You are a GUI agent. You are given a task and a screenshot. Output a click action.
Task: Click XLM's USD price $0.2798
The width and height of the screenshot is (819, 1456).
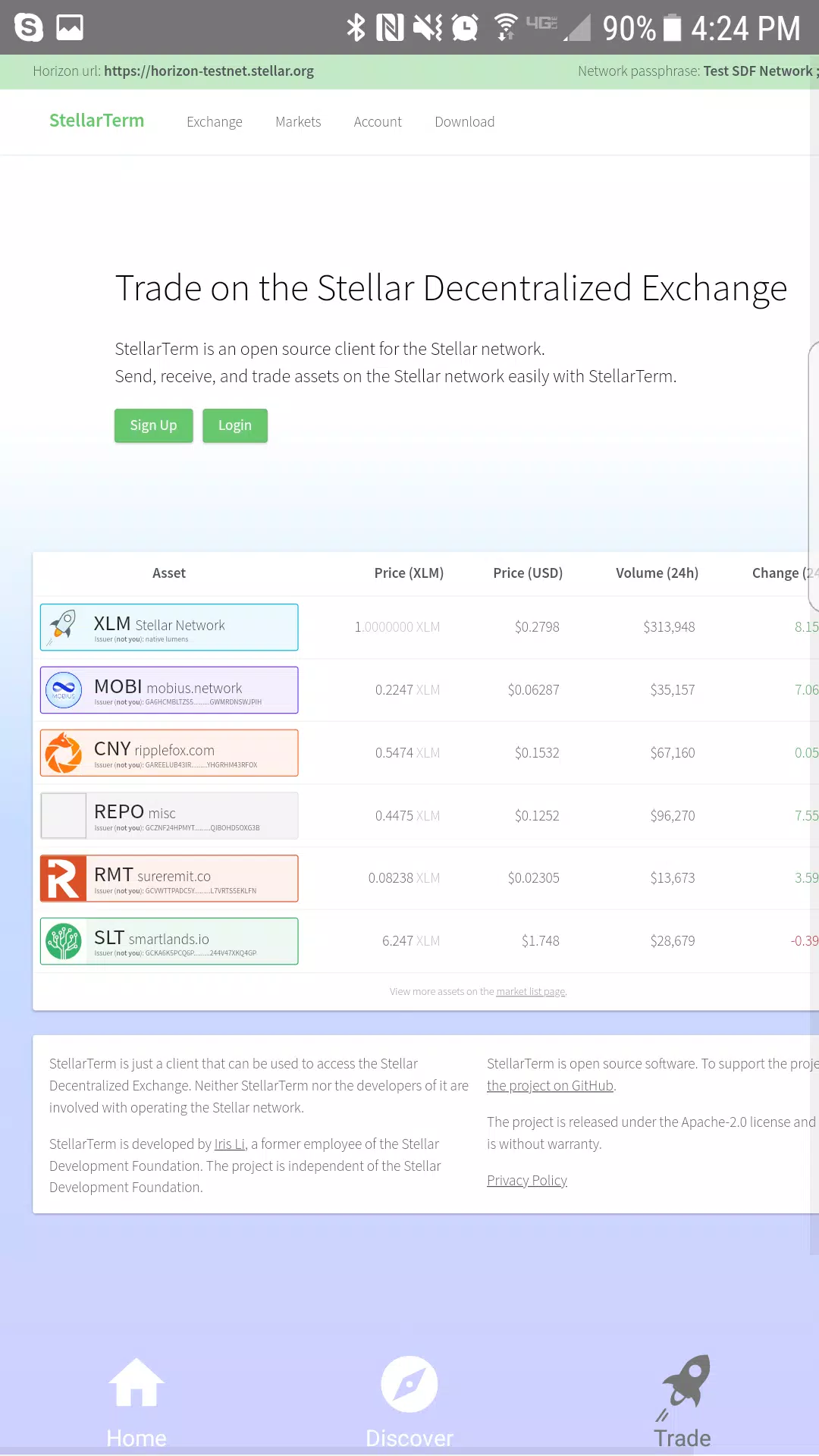[537, 627]
